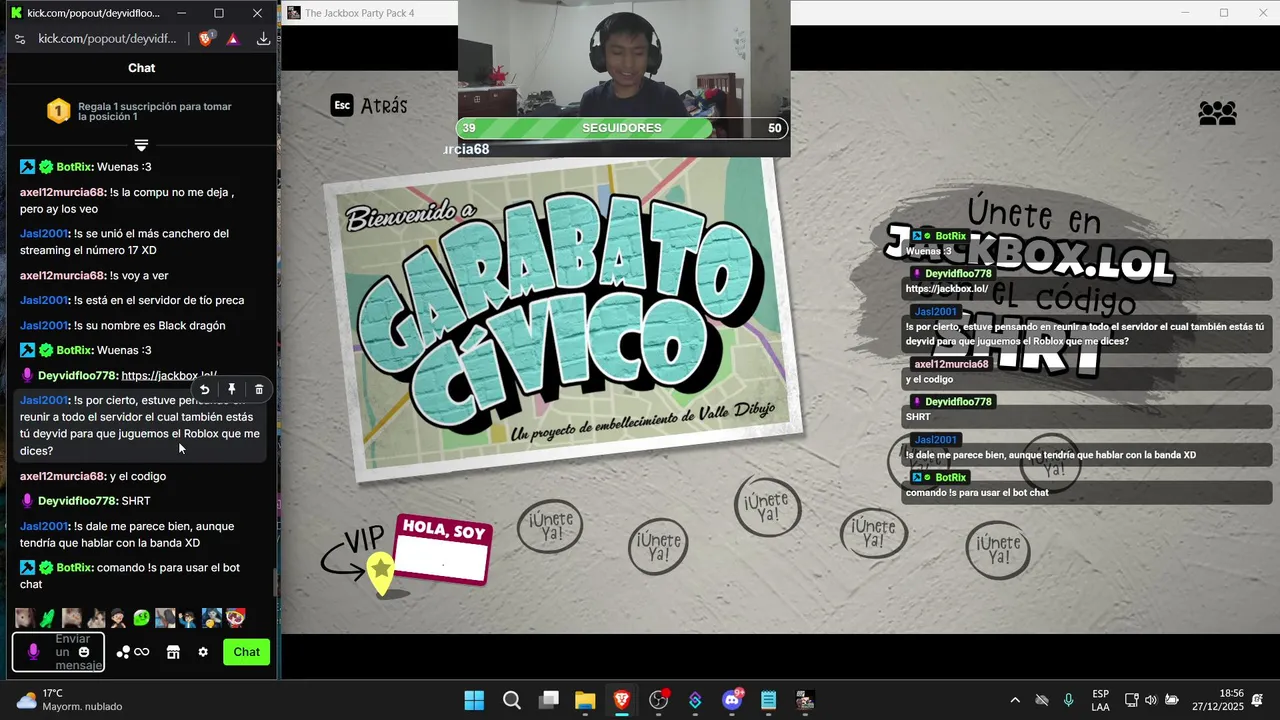This screenshot has width=1280, height=720.
Task: Reply to Jasl2001's hovered message
Action: (x=204, y=390)
